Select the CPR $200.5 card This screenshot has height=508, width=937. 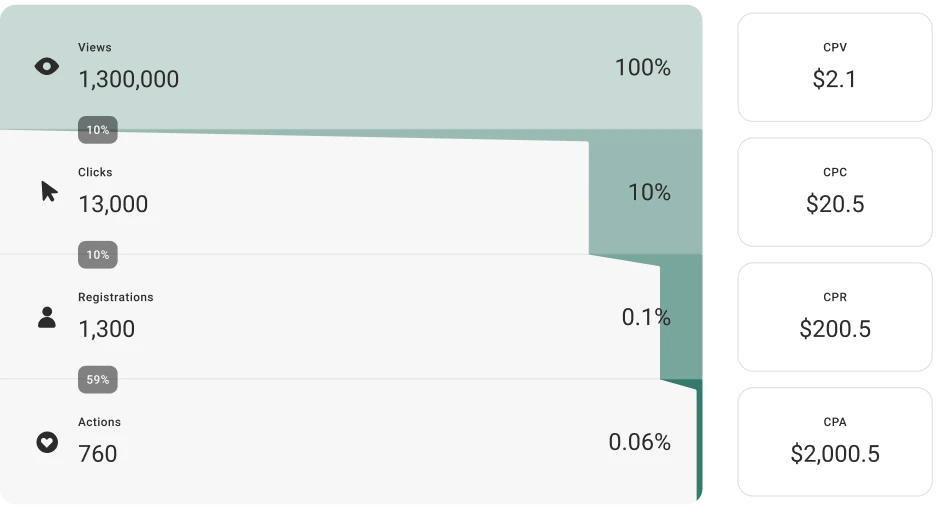835,317
